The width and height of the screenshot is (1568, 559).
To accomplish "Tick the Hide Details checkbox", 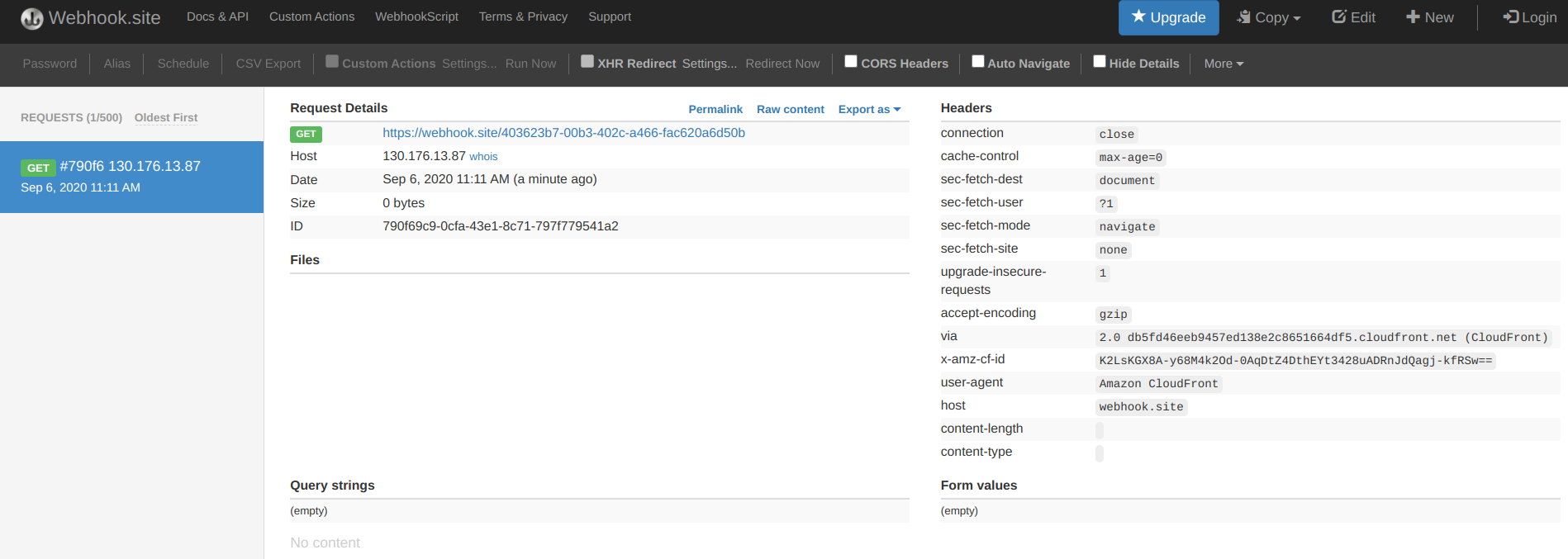I will coord(1100,62).
